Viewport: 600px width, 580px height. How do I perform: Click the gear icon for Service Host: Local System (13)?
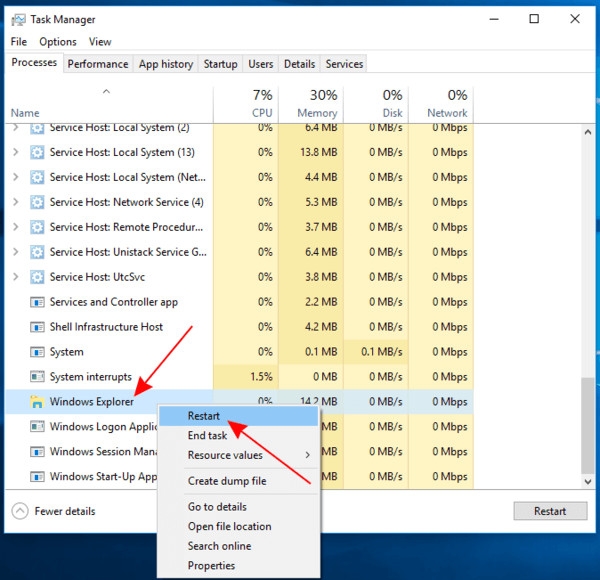pyautogui.click(x=37, y=152)
